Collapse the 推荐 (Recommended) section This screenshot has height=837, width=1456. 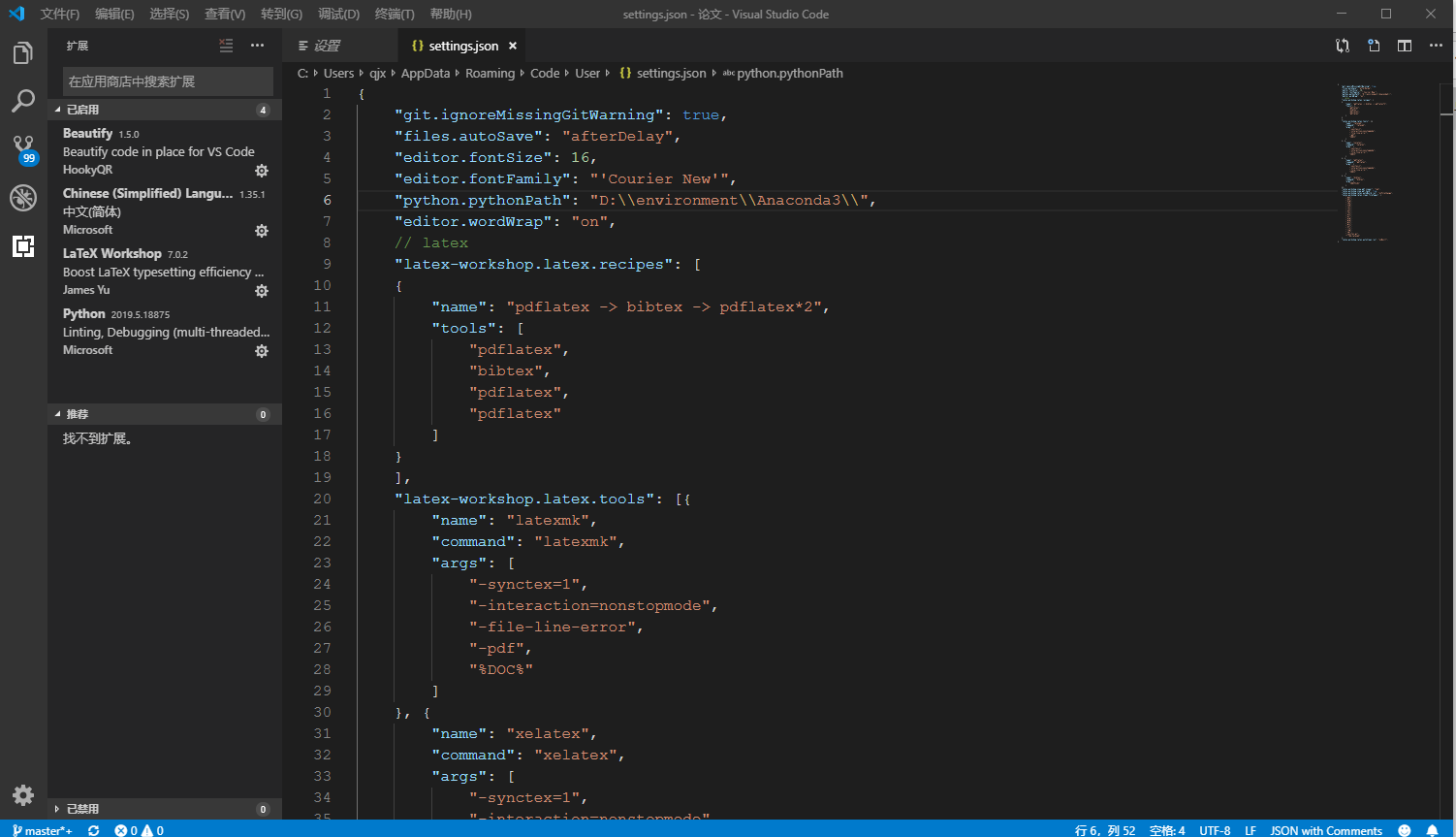[x=165, y=414]
